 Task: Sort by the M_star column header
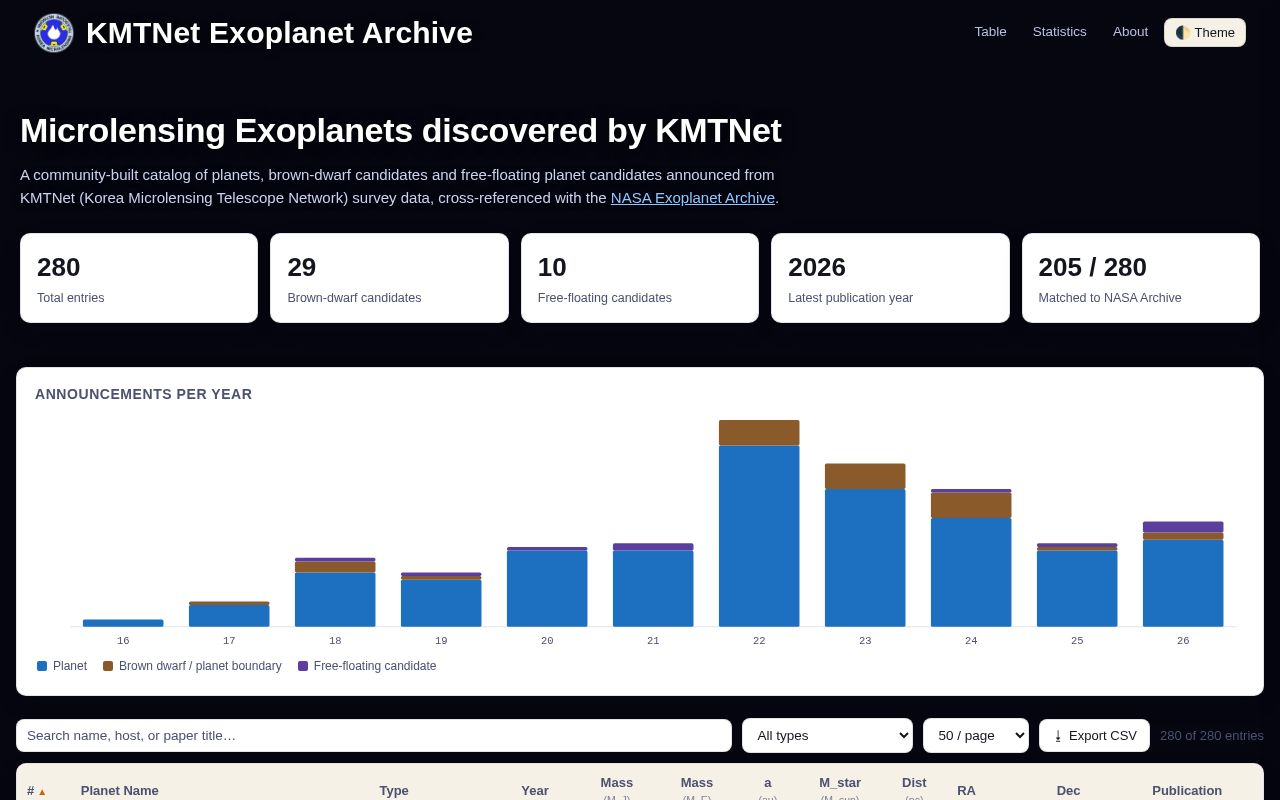tap(840, 787)
